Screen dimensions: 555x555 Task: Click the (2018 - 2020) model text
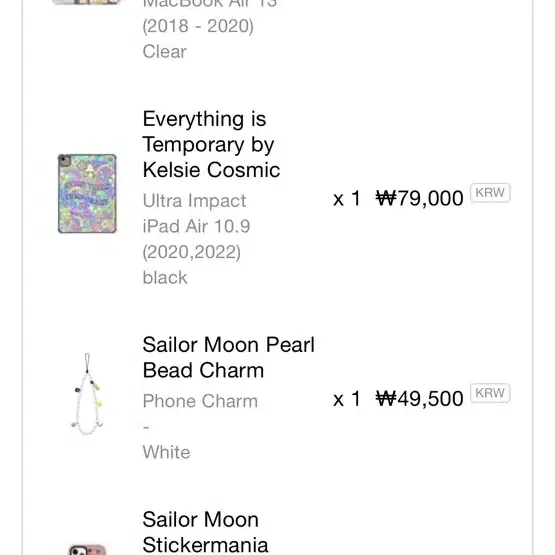198,26
